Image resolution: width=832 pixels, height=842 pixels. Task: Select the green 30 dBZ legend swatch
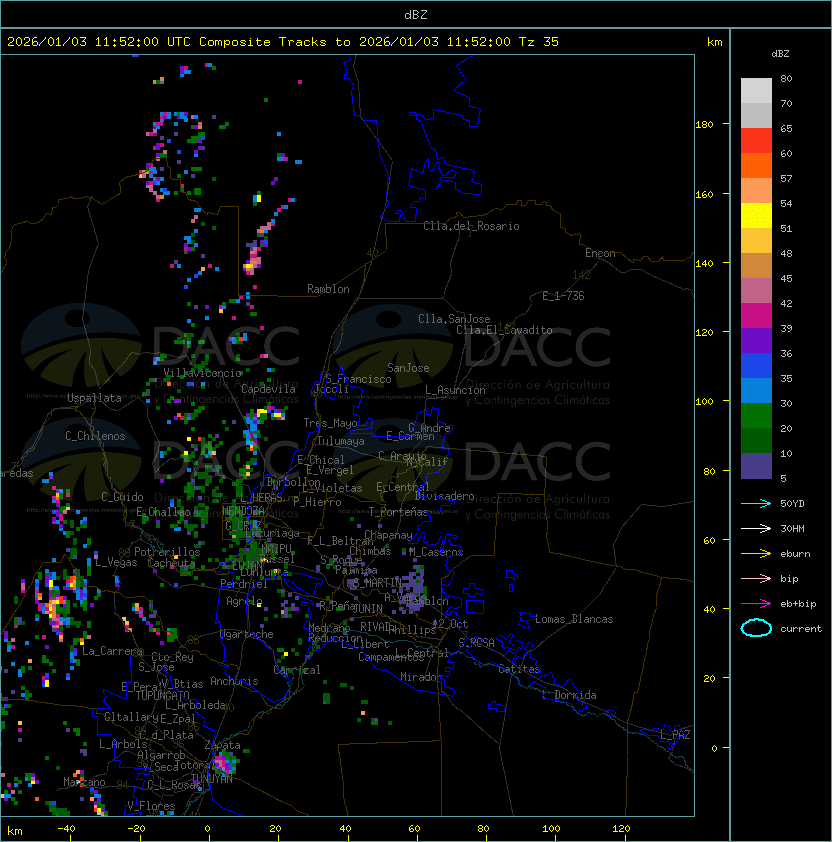click(756, 416)
